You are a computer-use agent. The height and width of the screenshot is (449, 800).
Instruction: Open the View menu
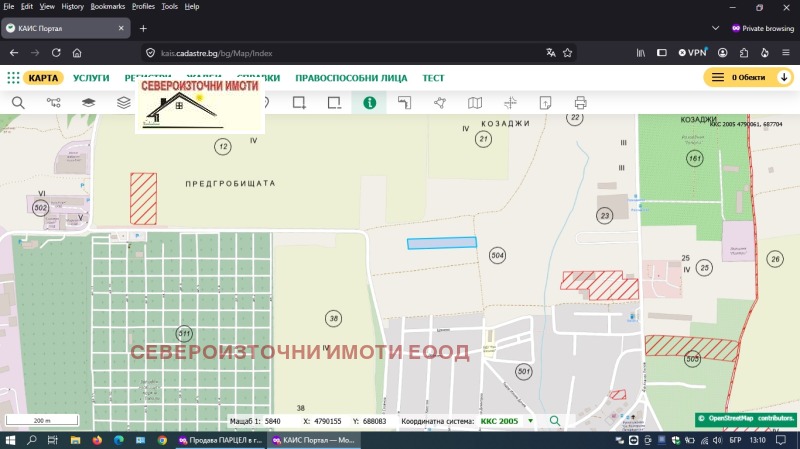pos(47,7)
